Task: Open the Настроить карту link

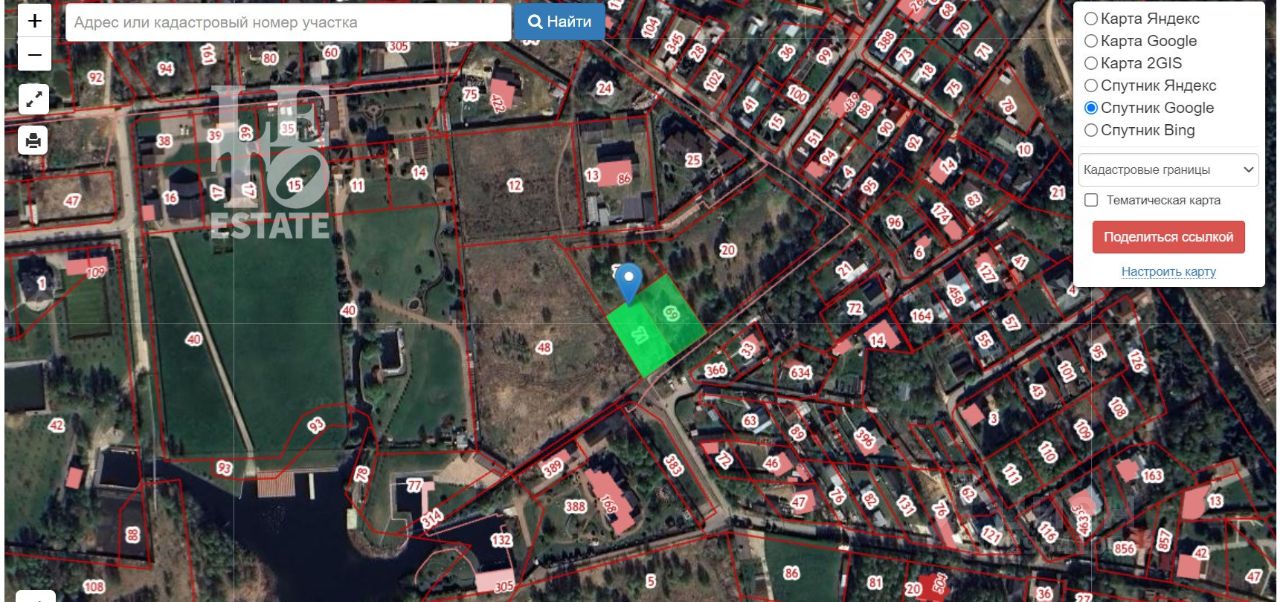Action: coord(1168,272)
